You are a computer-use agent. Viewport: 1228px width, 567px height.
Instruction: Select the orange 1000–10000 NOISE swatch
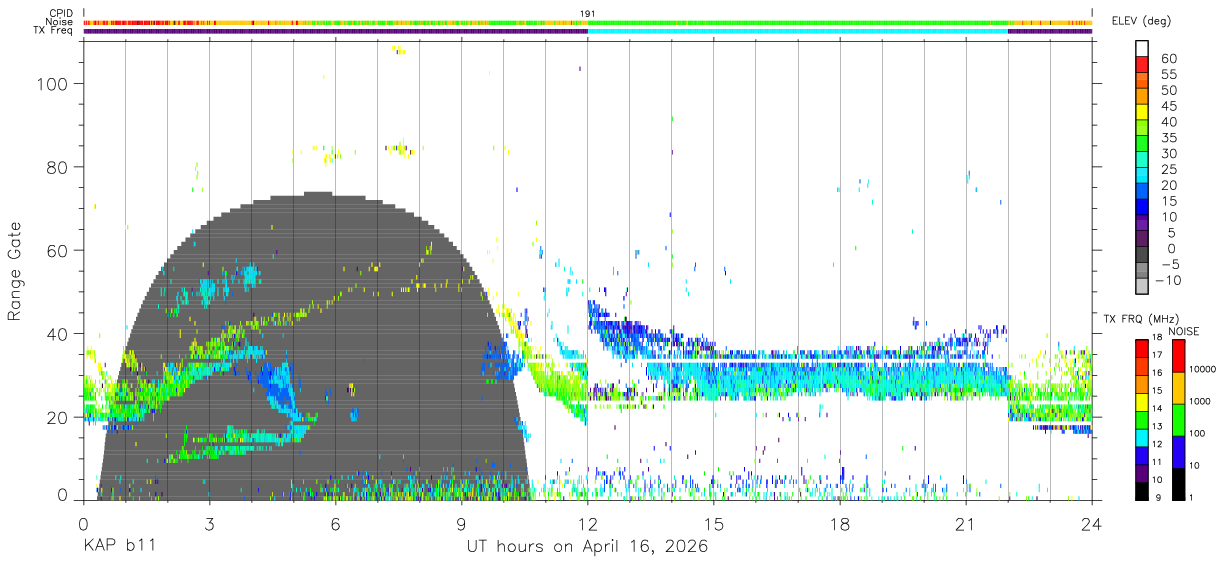tap(1177, 386)
